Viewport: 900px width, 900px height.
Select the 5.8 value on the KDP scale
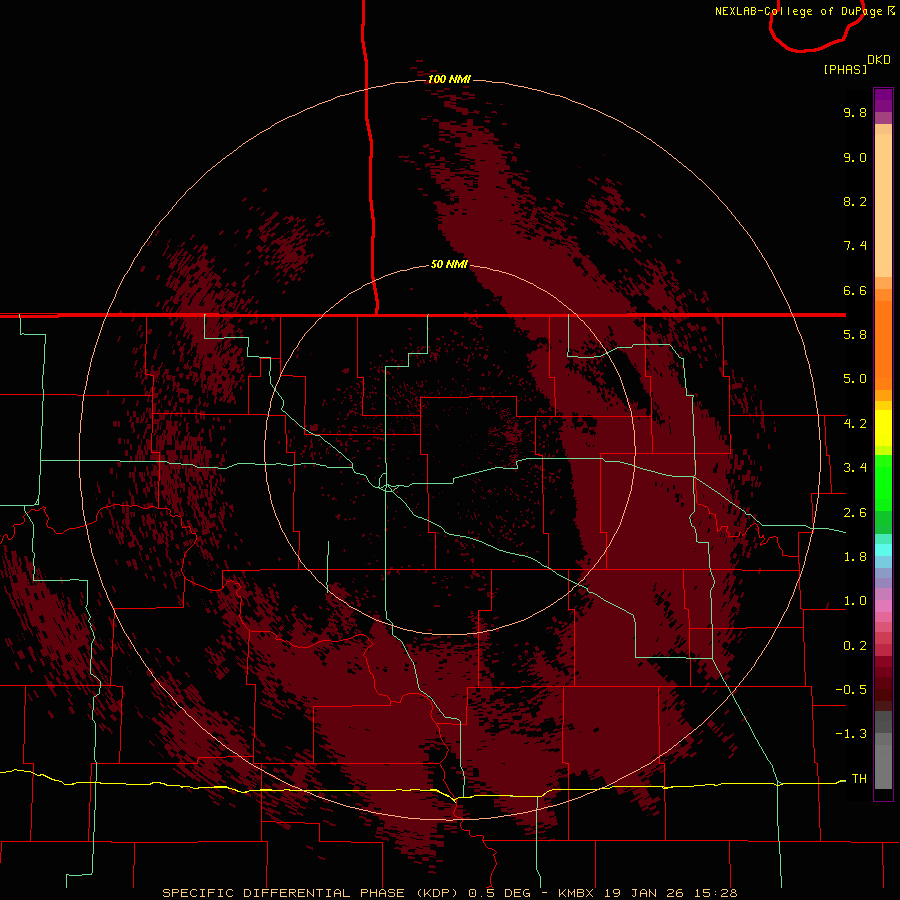pyautogui.click(x=855, y=335)
